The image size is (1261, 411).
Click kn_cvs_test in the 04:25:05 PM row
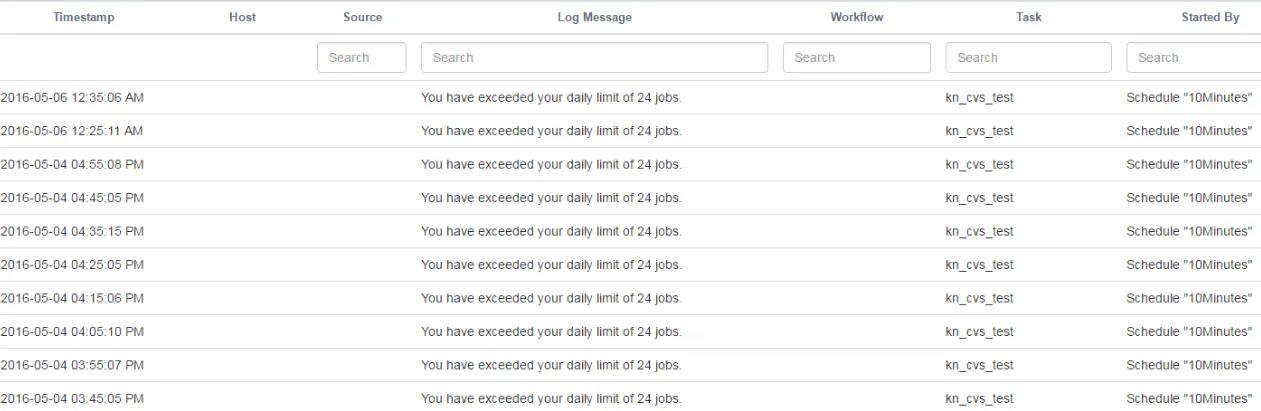(x=979, y=265)
